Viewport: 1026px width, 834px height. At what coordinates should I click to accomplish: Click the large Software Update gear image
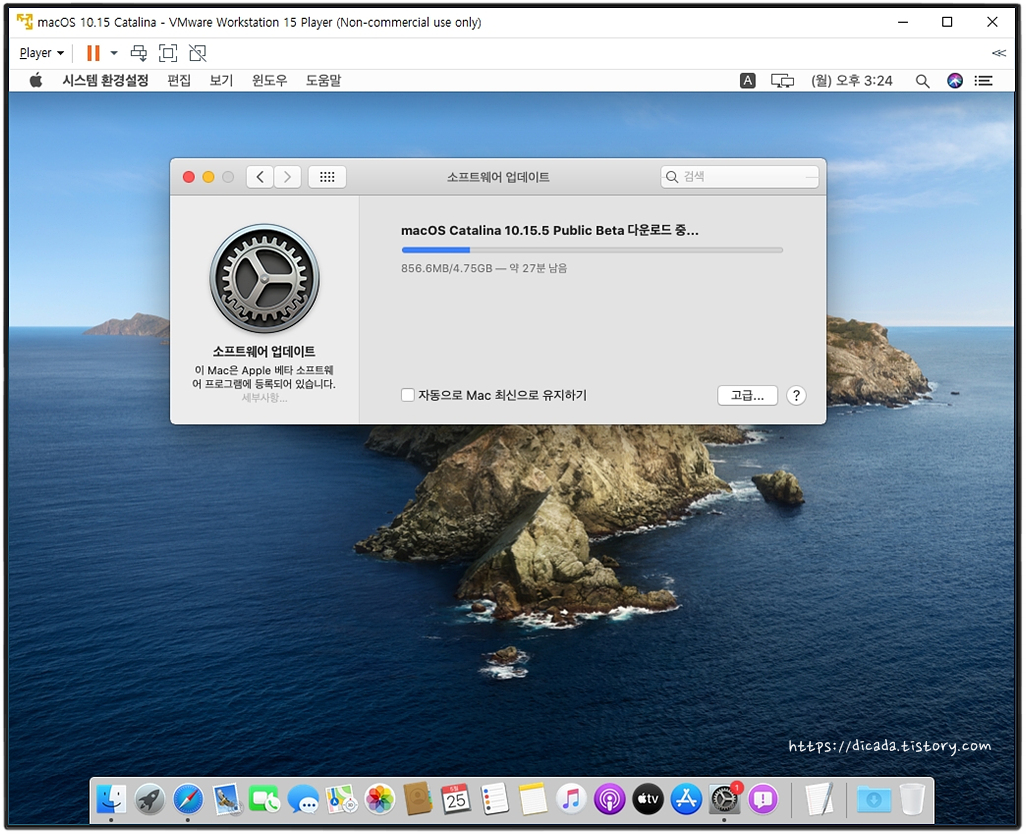tap(264, 279)
